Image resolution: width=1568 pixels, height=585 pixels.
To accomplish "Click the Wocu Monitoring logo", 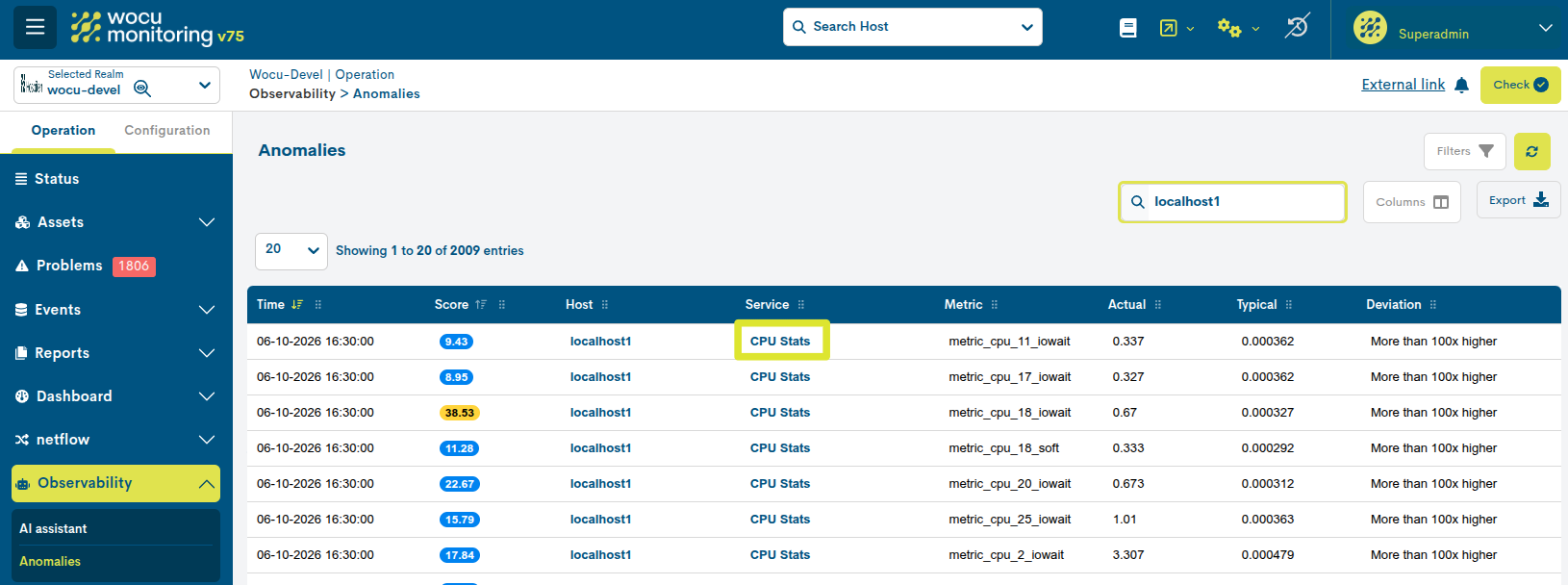I will point(158,28).
